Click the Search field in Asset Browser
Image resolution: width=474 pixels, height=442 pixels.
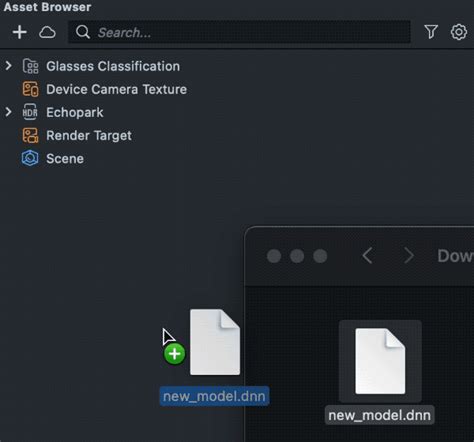point(239,32)
